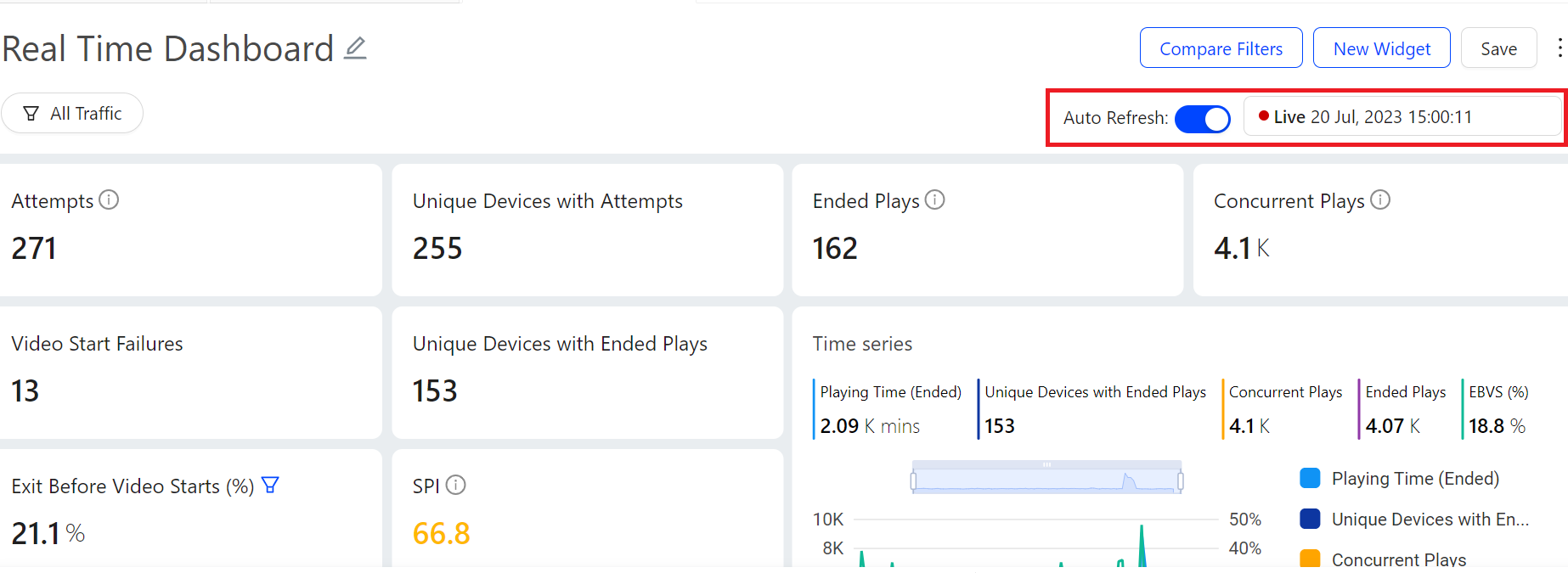Select the Playing Time (Ended) metric tab
1568x573 pixels.
[889, 408]
